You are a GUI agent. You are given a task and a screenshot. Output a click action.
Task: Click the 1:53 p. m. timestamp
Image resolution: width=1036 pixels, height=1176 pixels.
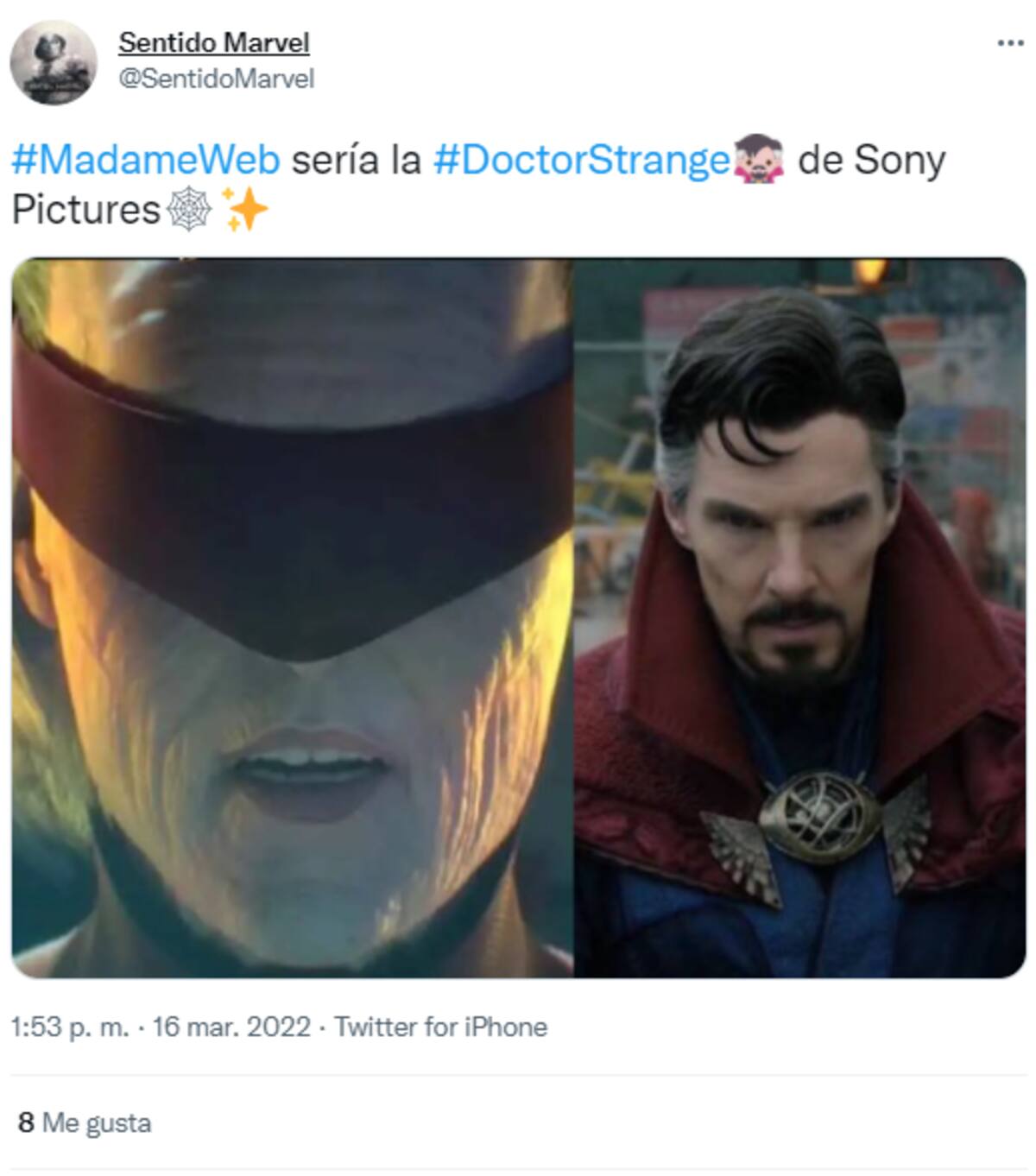point(69,1027)
